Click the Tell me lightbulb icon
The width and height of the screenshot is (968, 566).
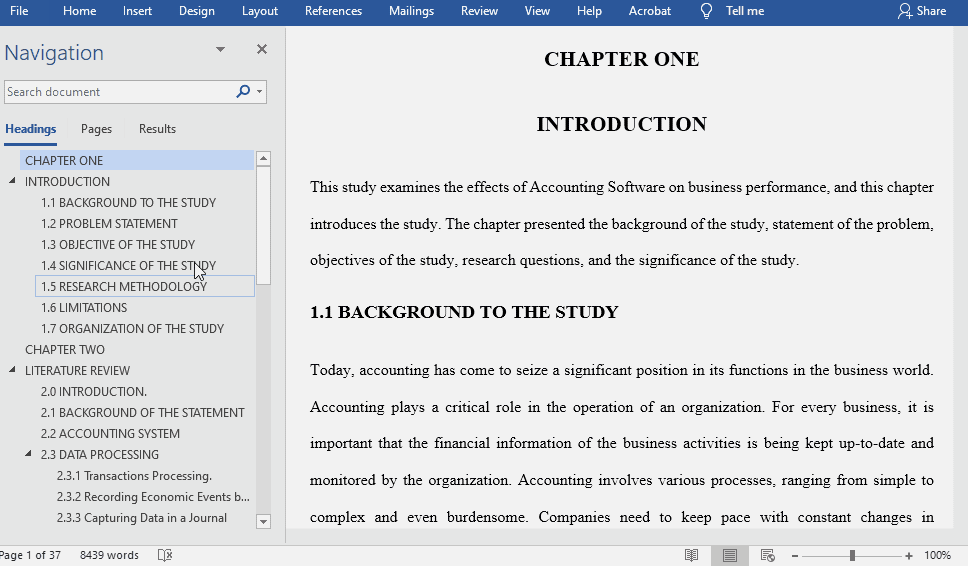click(x=706, y=11)
